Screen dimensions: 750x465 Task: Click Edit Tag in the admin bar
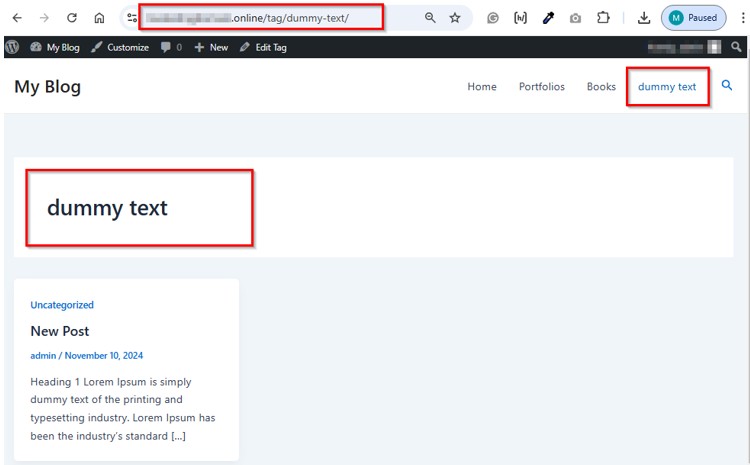point(264,47)
